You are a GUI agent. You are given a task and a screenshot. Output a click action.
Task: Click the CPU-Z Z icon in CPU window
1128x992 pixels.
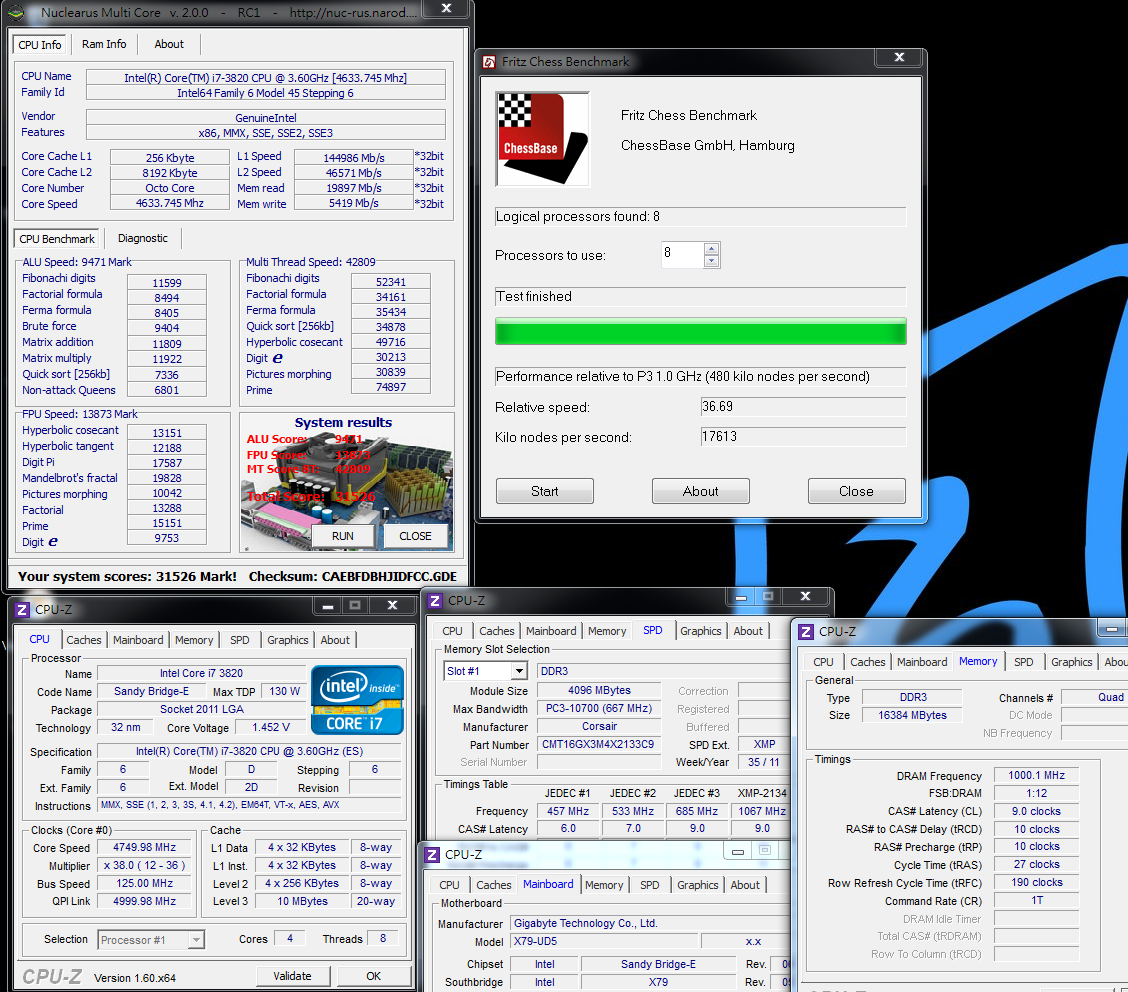click(x=22, y=610)
